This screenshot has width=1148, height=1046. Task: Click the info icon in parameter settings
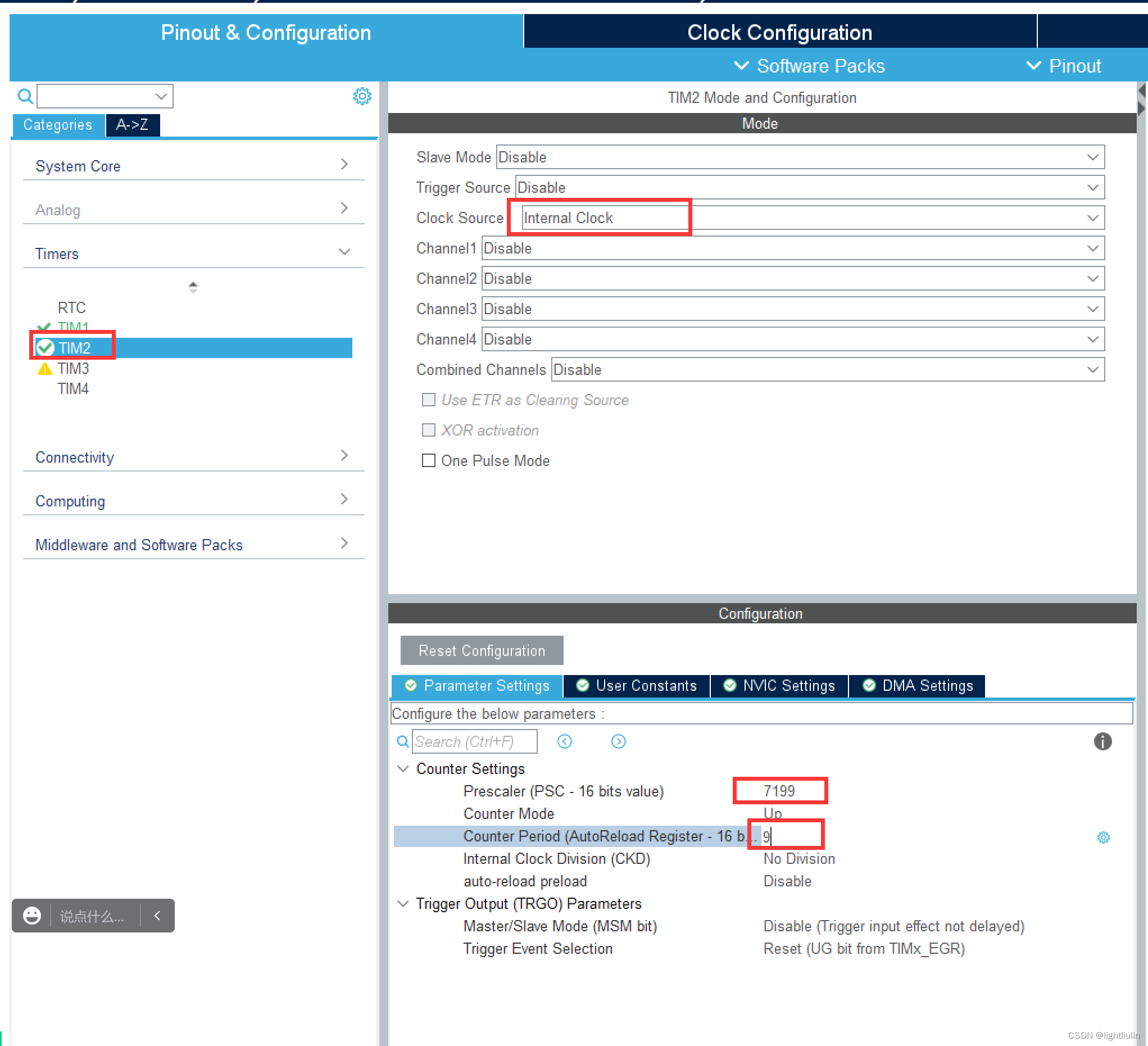click(x=1102, y=741)
